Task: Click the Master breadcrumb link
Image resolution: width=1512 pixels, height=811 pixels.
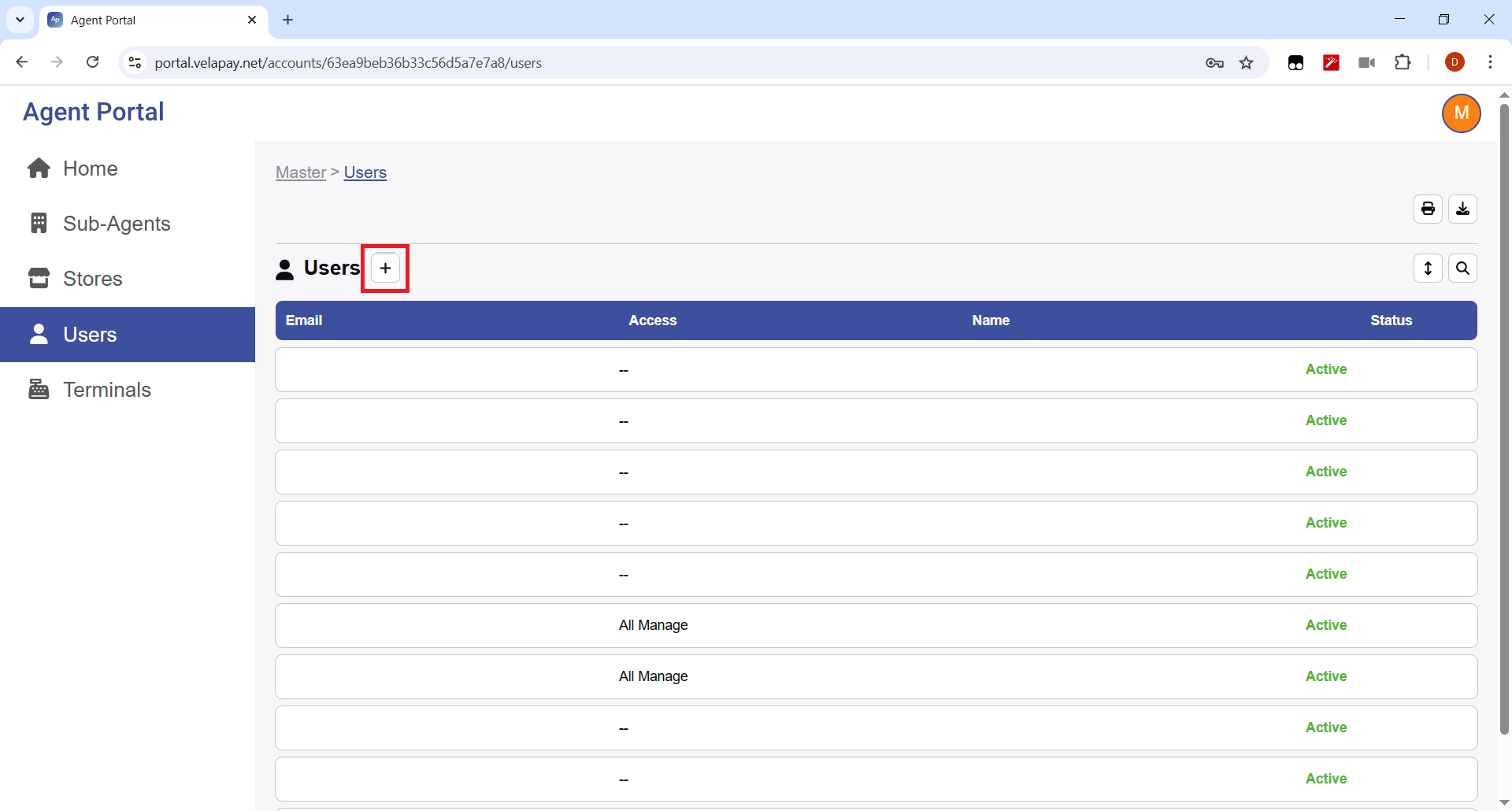Action: click(x=301, y=172)
